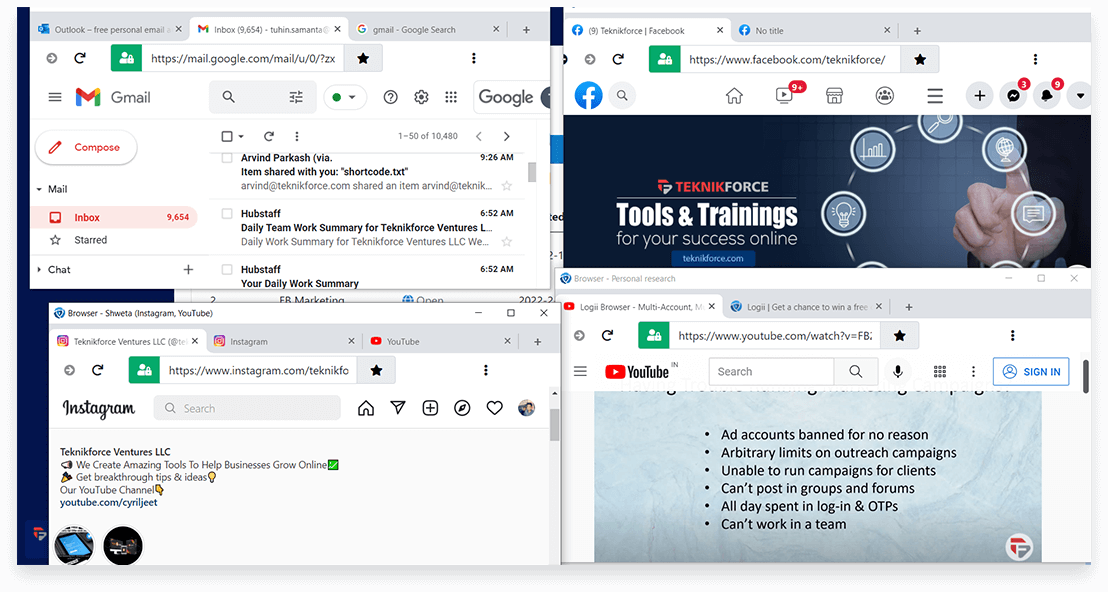
Task: Reload the Gmail browser page
Action: click(80, 58)
